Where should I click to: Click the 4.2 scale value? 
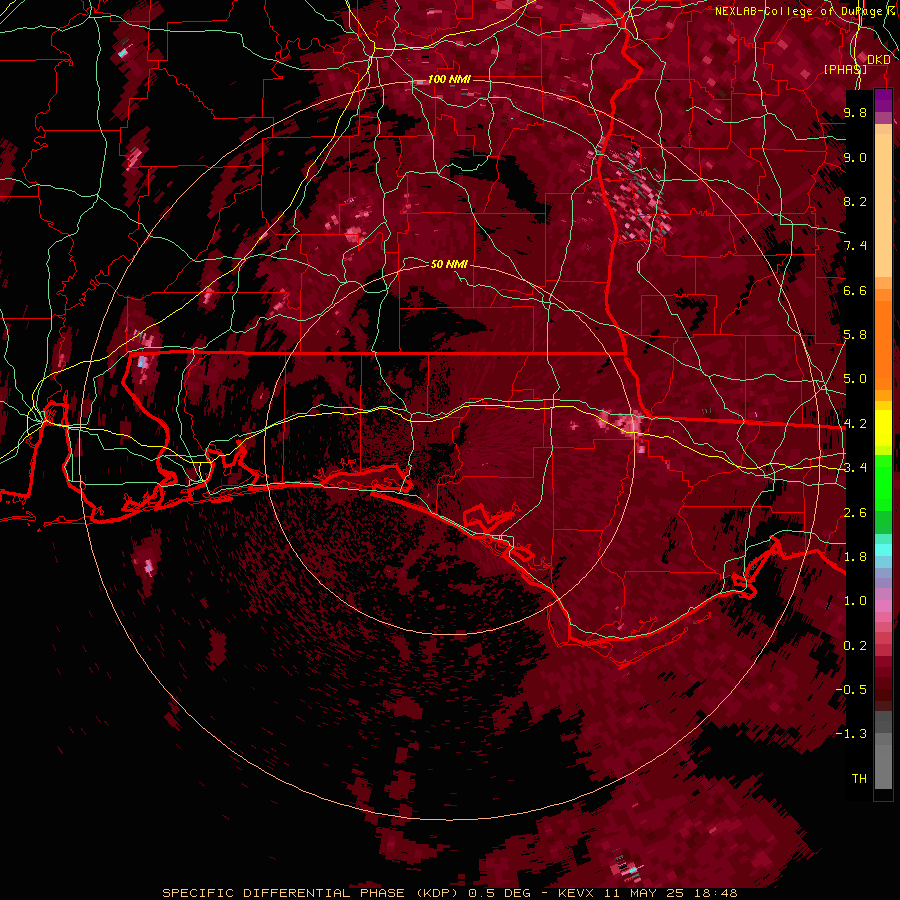click(x=855, y=424)
